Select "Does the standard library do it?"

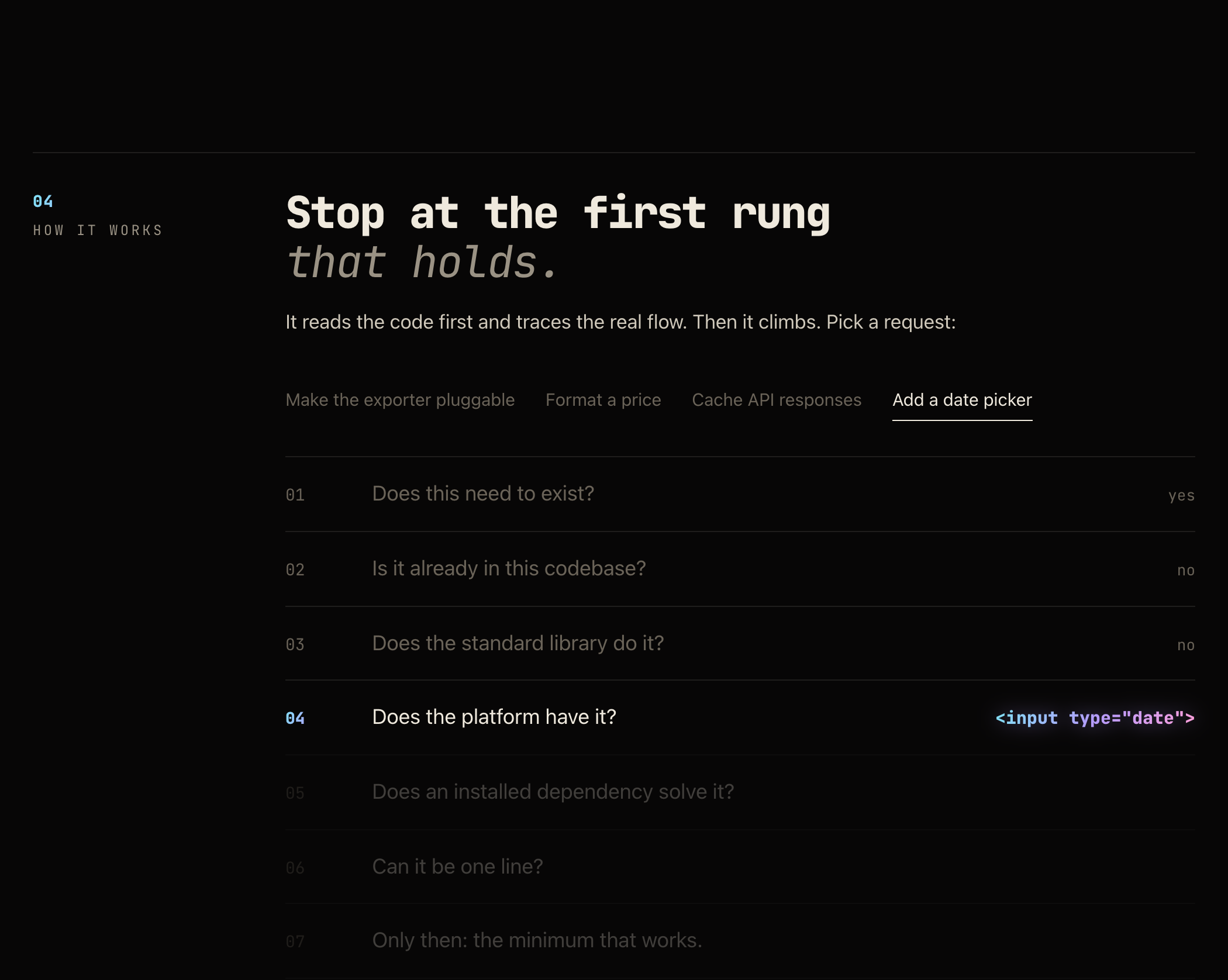[x=518, y=643]
